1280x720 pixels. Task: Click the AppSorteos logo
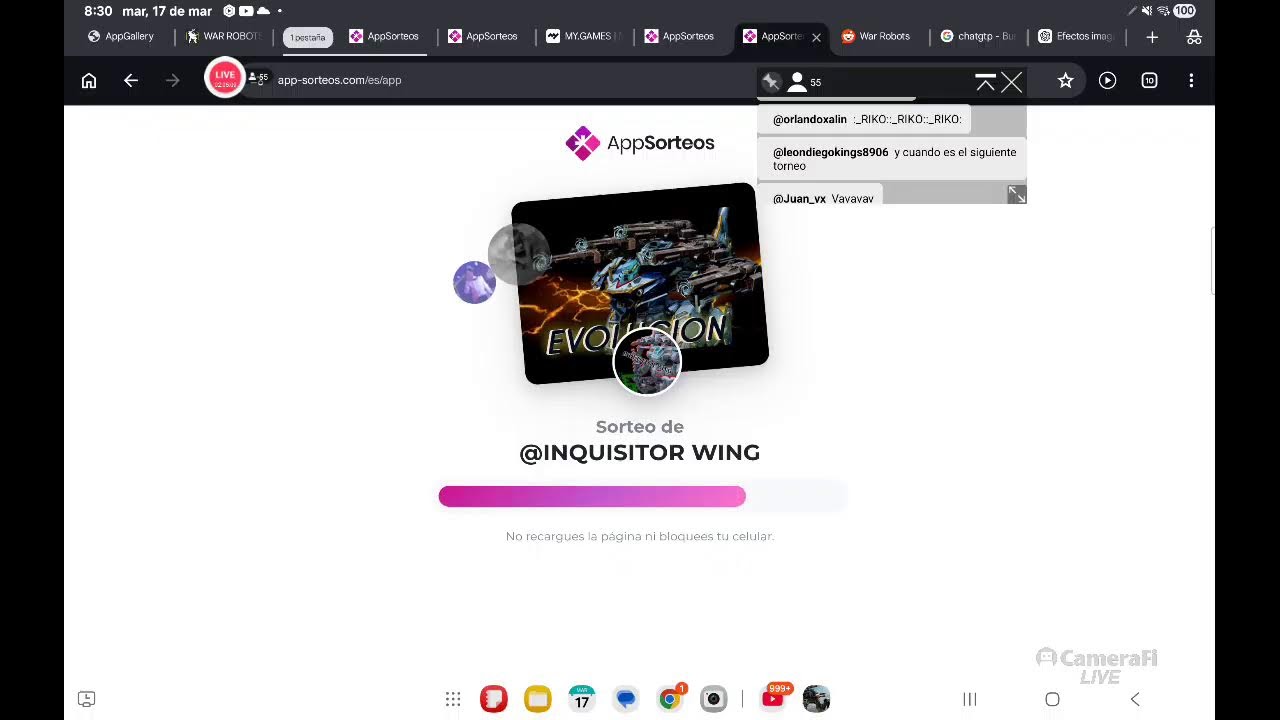click(640, 143)
